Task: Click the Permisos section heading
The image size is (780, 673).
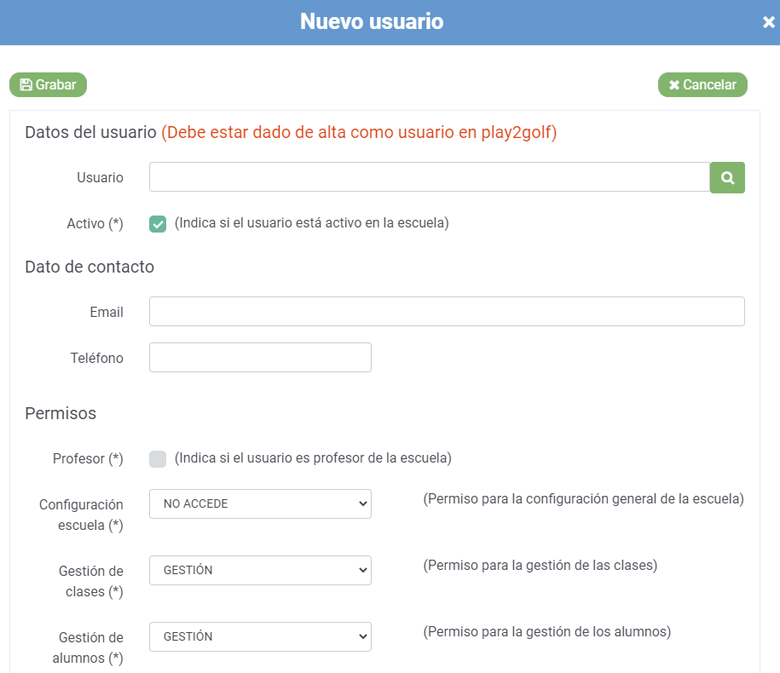Action: [x=61, y=413]
